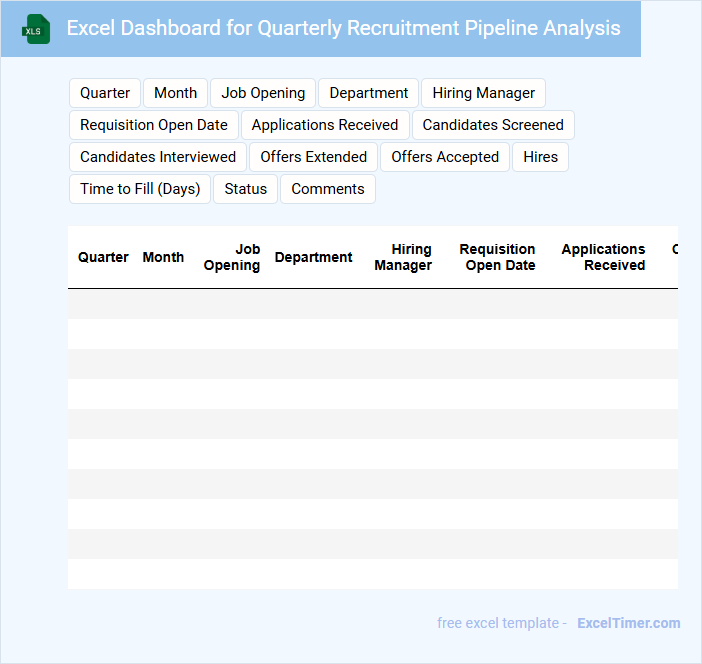Screen dimensions: 702x664
Task: Choose the Department field tag
Action: (369, 93)
